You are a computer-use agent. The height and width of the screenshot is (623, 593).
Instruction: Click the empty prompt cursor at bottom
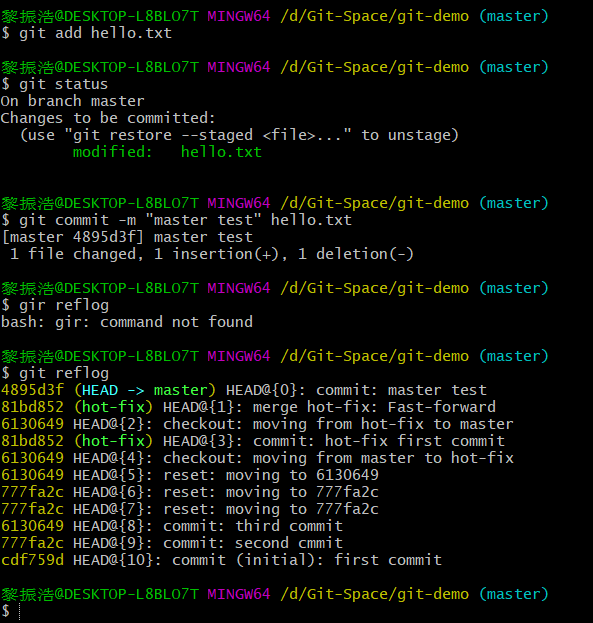[19, 611]
